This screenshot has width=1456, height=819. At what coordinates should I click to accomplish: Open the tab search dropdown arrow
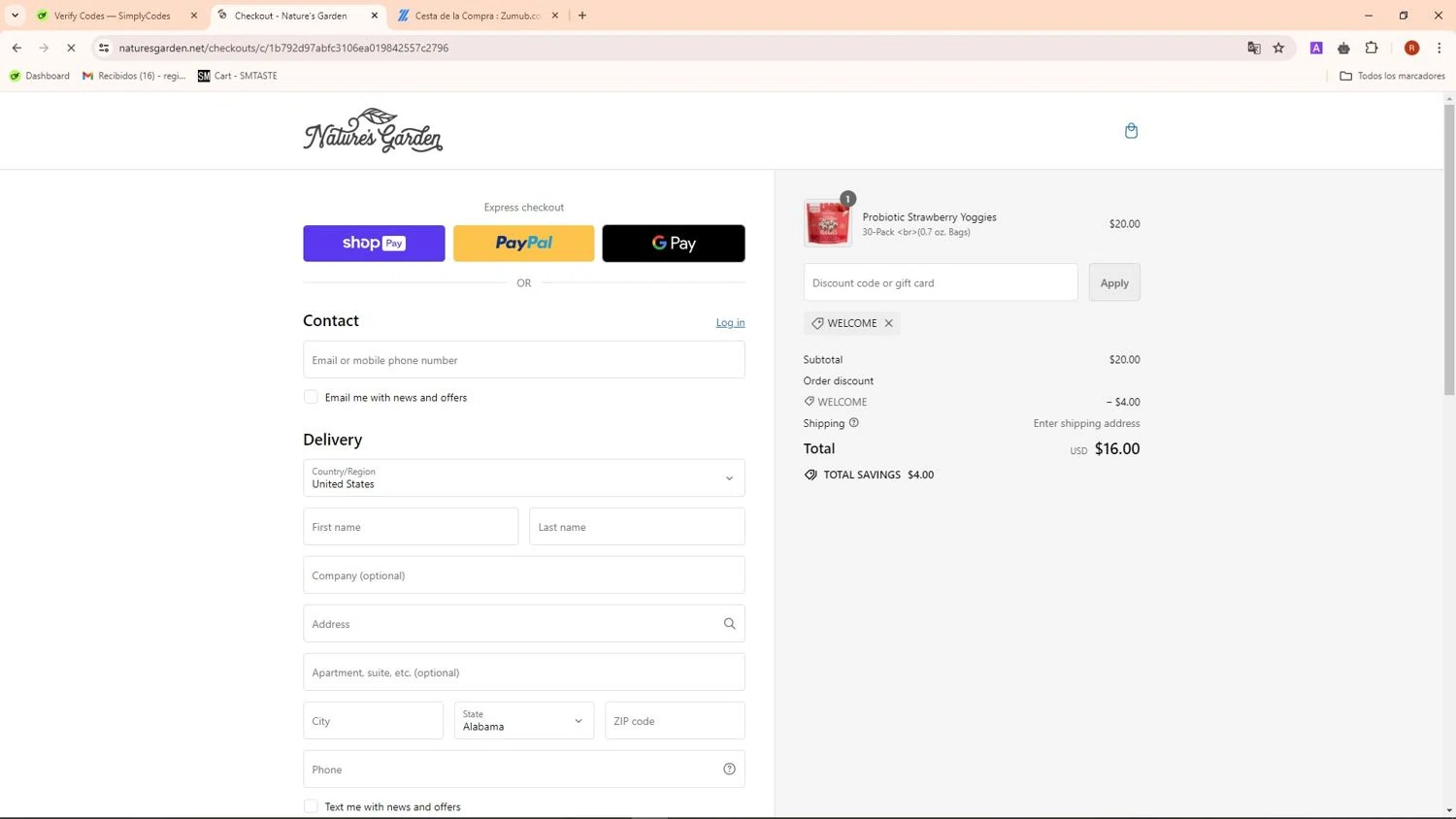pos(15,16)
